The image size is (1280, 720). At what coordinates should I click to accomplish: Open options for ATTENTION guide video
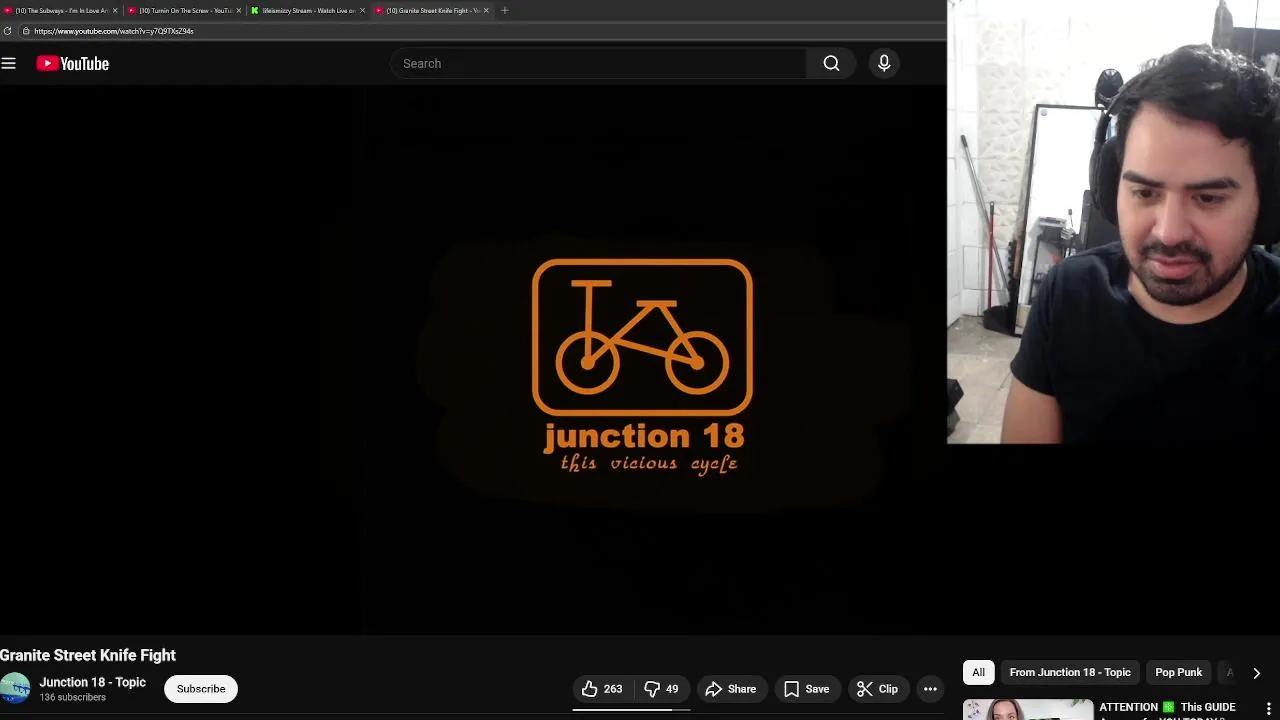[1269, 709]
